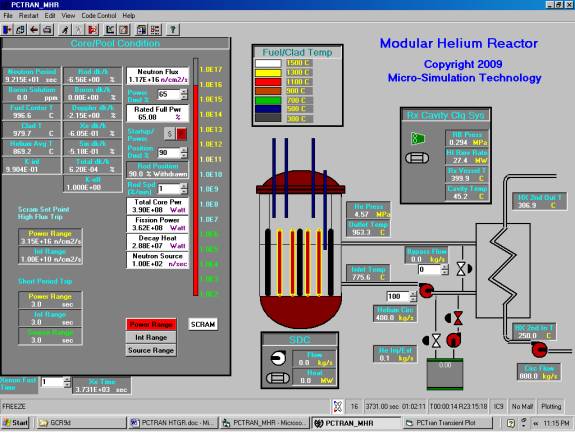Click the red back arrow toolbar icon
Image resolution: width=575 pixels, height=433 pixels.
click(34, 30)
